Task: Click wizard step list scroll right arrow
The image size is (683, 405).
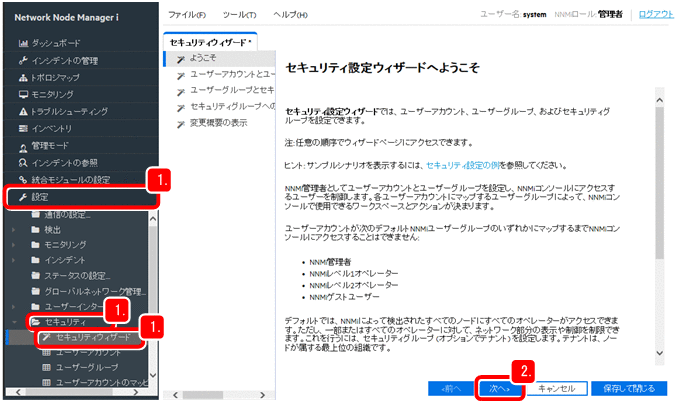Action: 262,395
